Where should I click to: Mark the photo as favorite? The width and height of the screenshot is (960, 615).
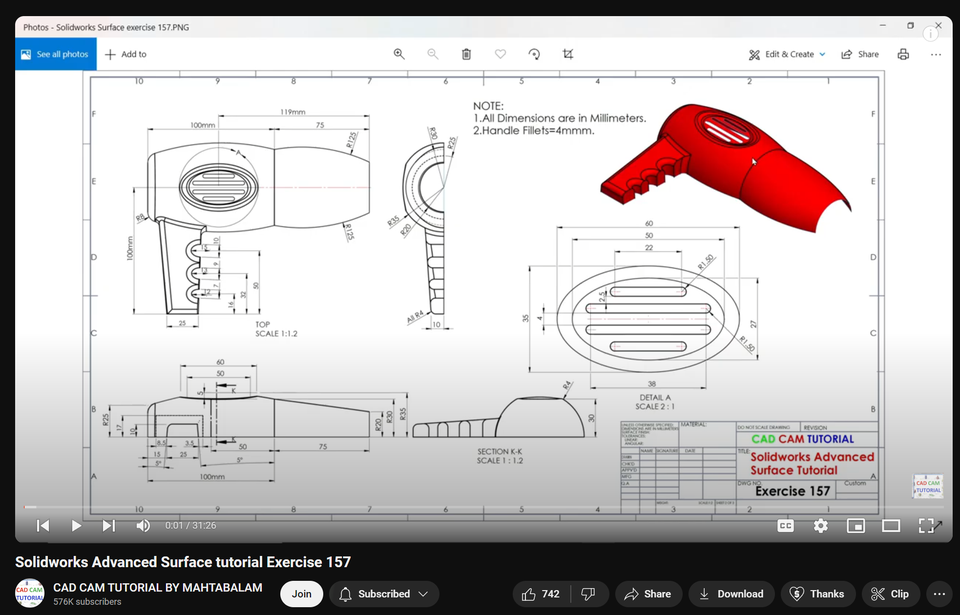coord(500,54)
